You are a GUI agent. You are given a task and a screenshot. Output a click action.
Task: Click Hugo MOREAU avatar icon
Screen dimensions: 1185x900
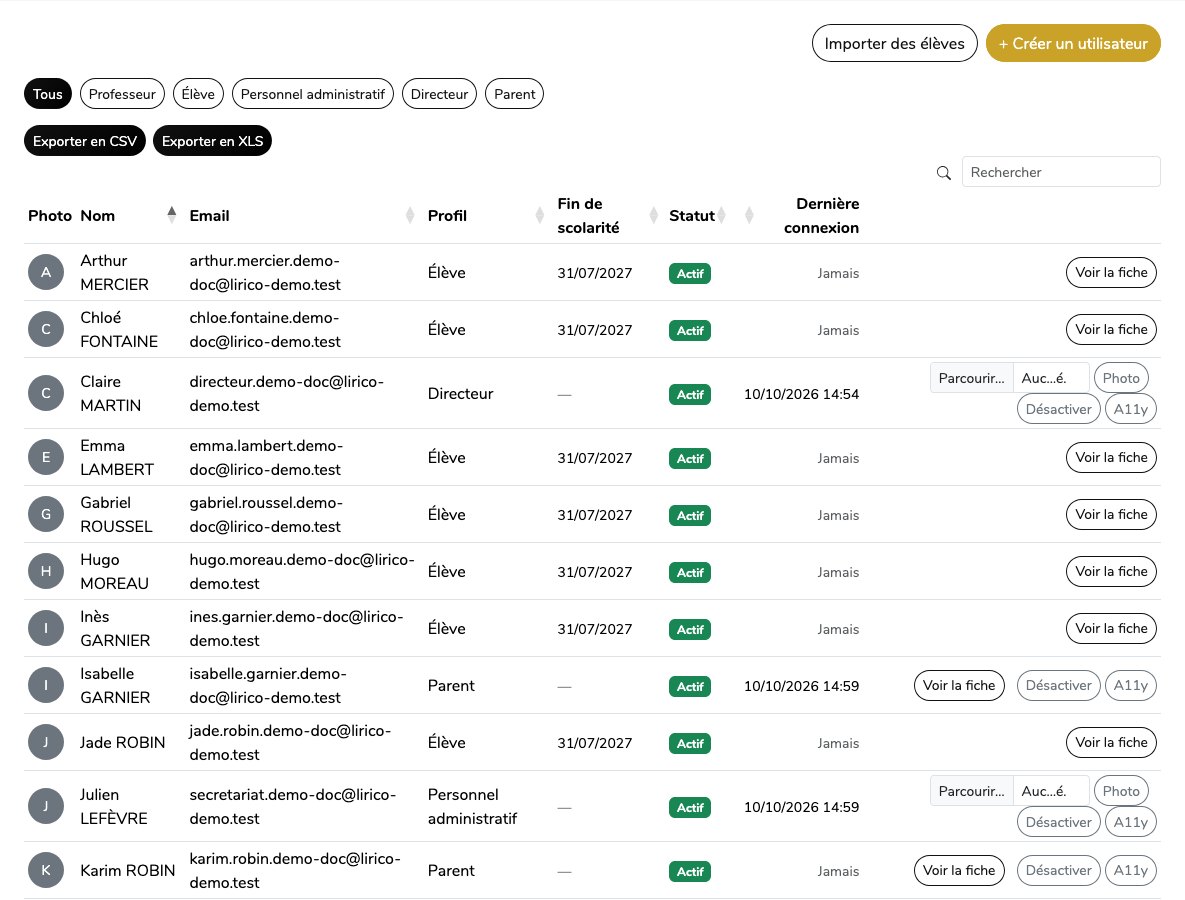[x=46, y=572]
